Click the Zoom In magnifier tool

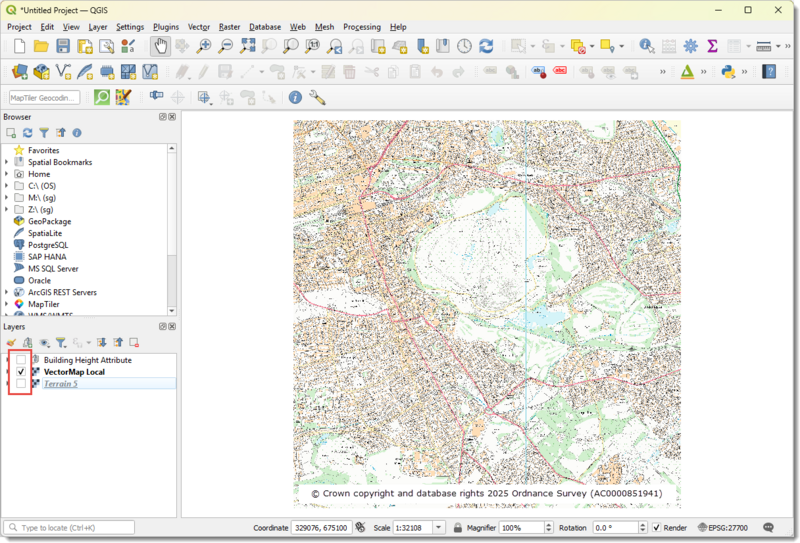[x=204, y=46]
